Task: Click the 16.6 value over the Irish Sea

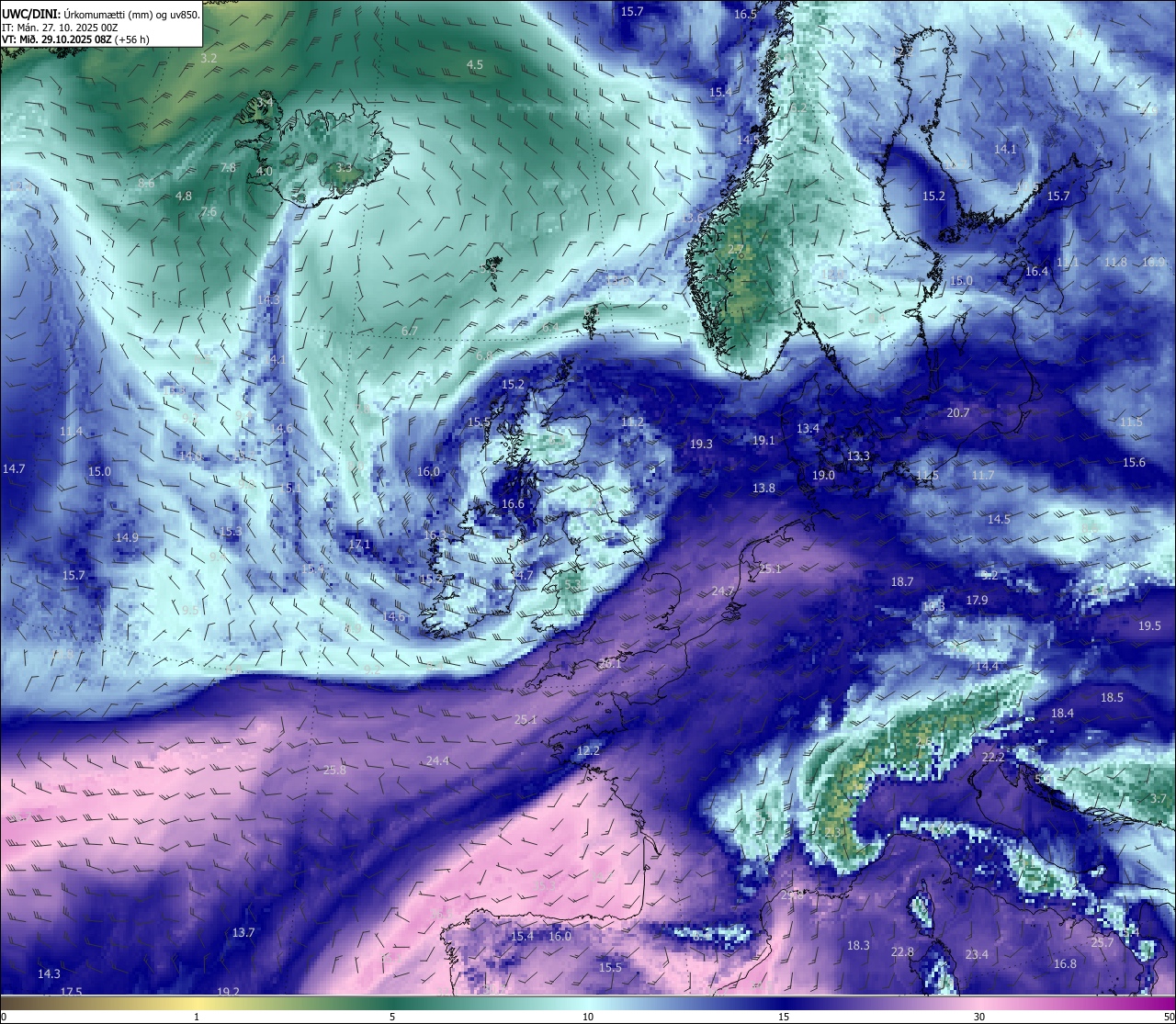Action: pyautogui.click(x=513, y=504)
